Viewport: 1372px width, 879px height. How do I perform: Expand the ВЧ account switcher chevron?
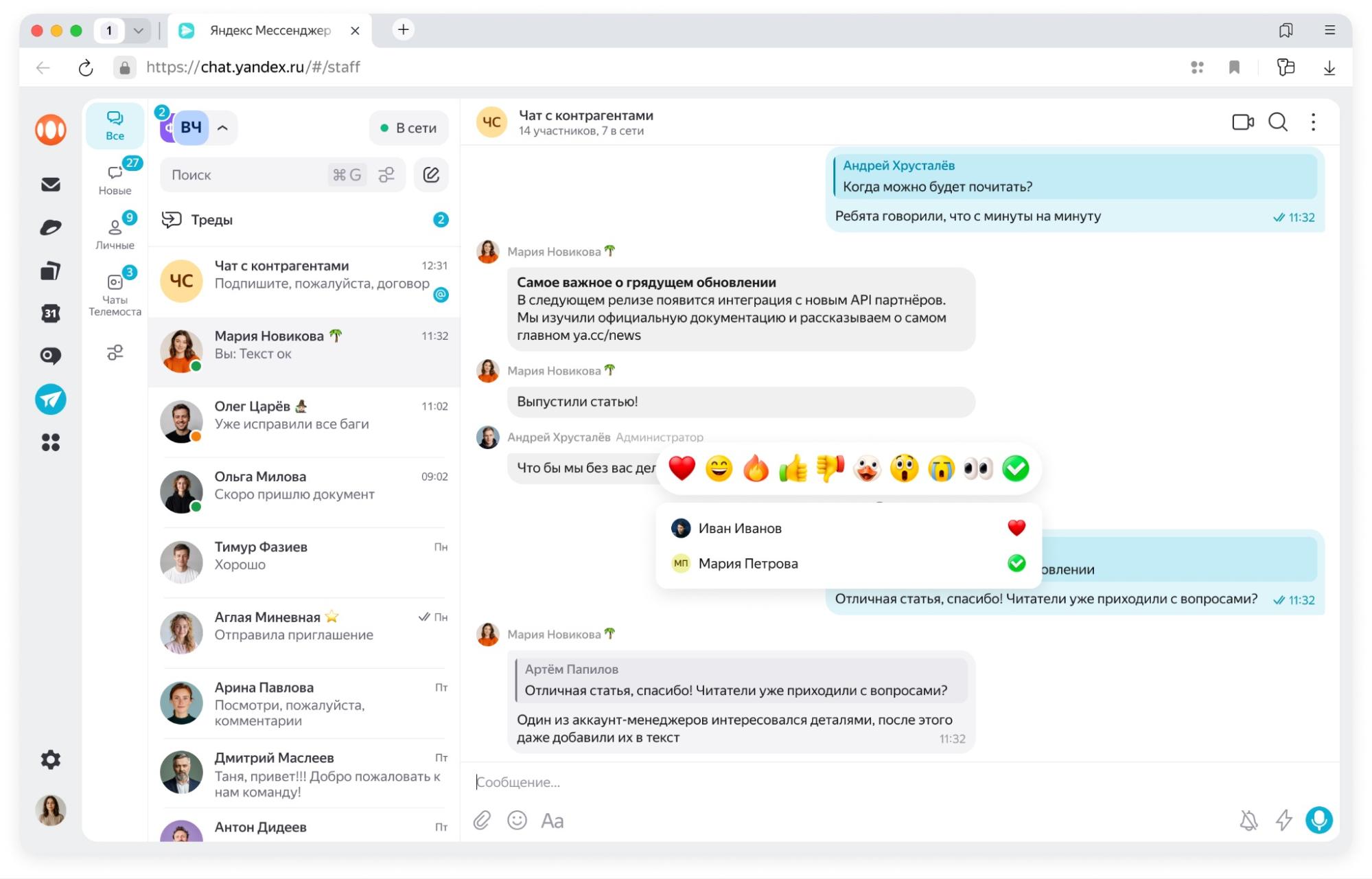click(x=222, y=128)
